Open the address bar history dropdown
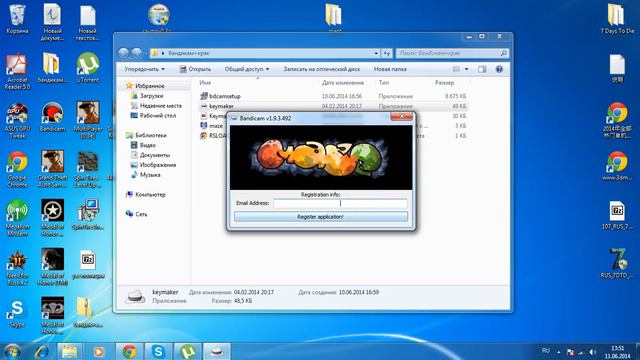 click(376, 53)
